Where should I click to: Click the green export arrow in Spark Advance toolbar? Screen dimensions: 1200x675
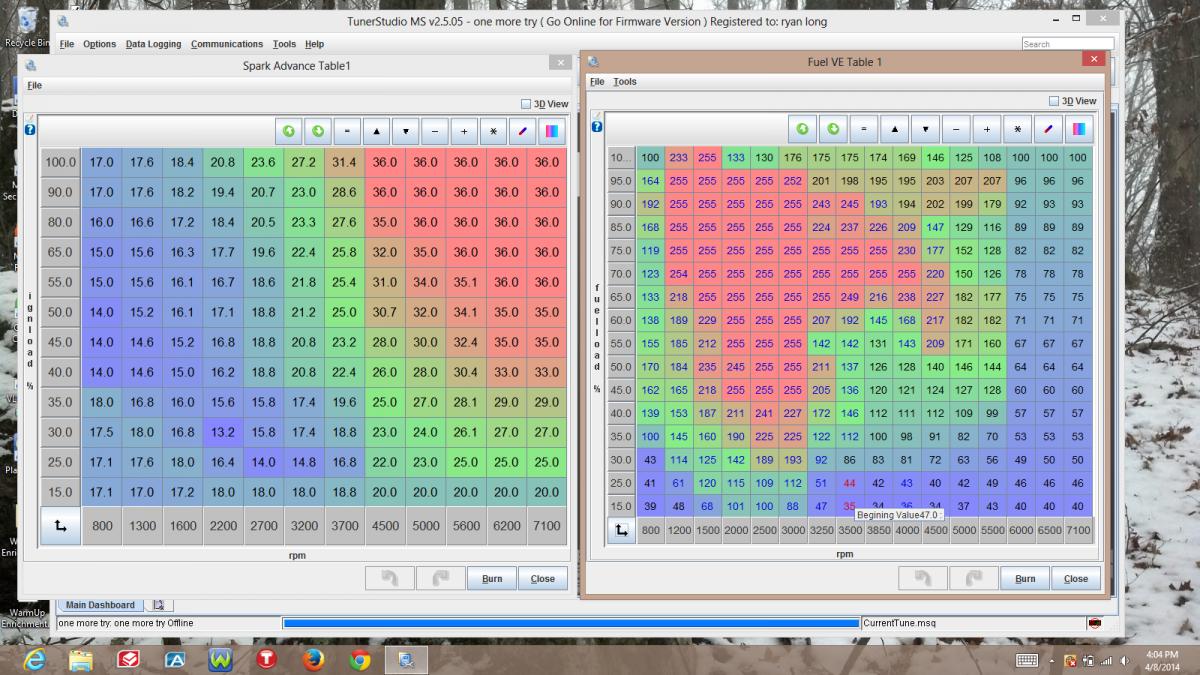[319, 131]
